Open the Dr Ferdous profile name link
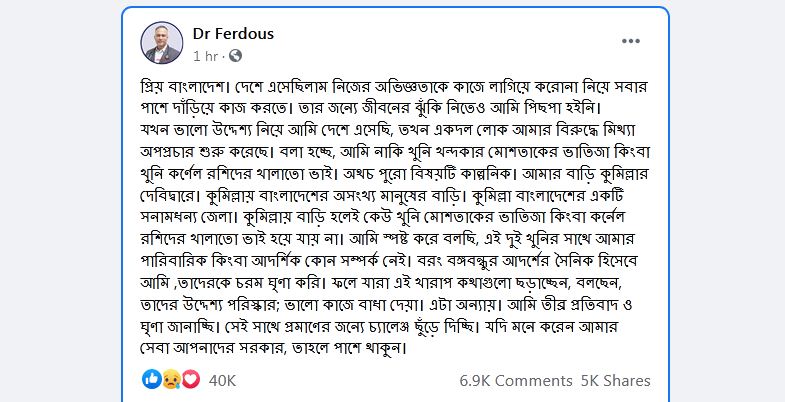Image resolution: width=785 pixels, height=402 pixels. pyautogui.click(x=232, y=34)
